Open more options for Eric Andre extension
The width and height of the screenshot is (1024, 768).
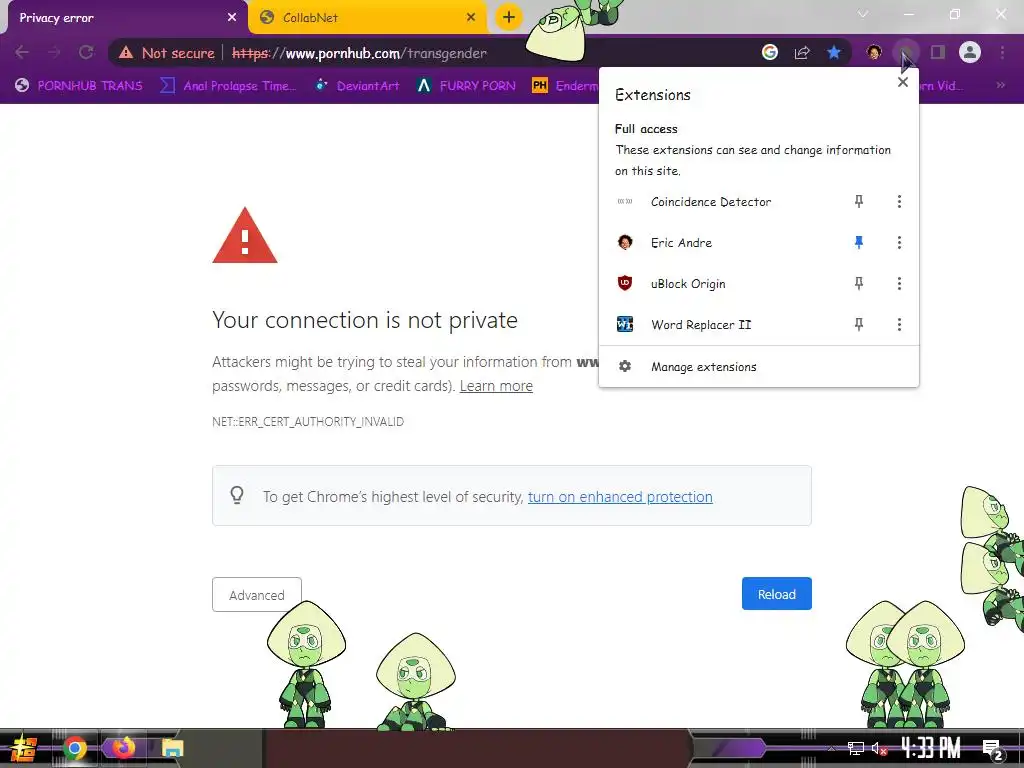tap(899, 243)
